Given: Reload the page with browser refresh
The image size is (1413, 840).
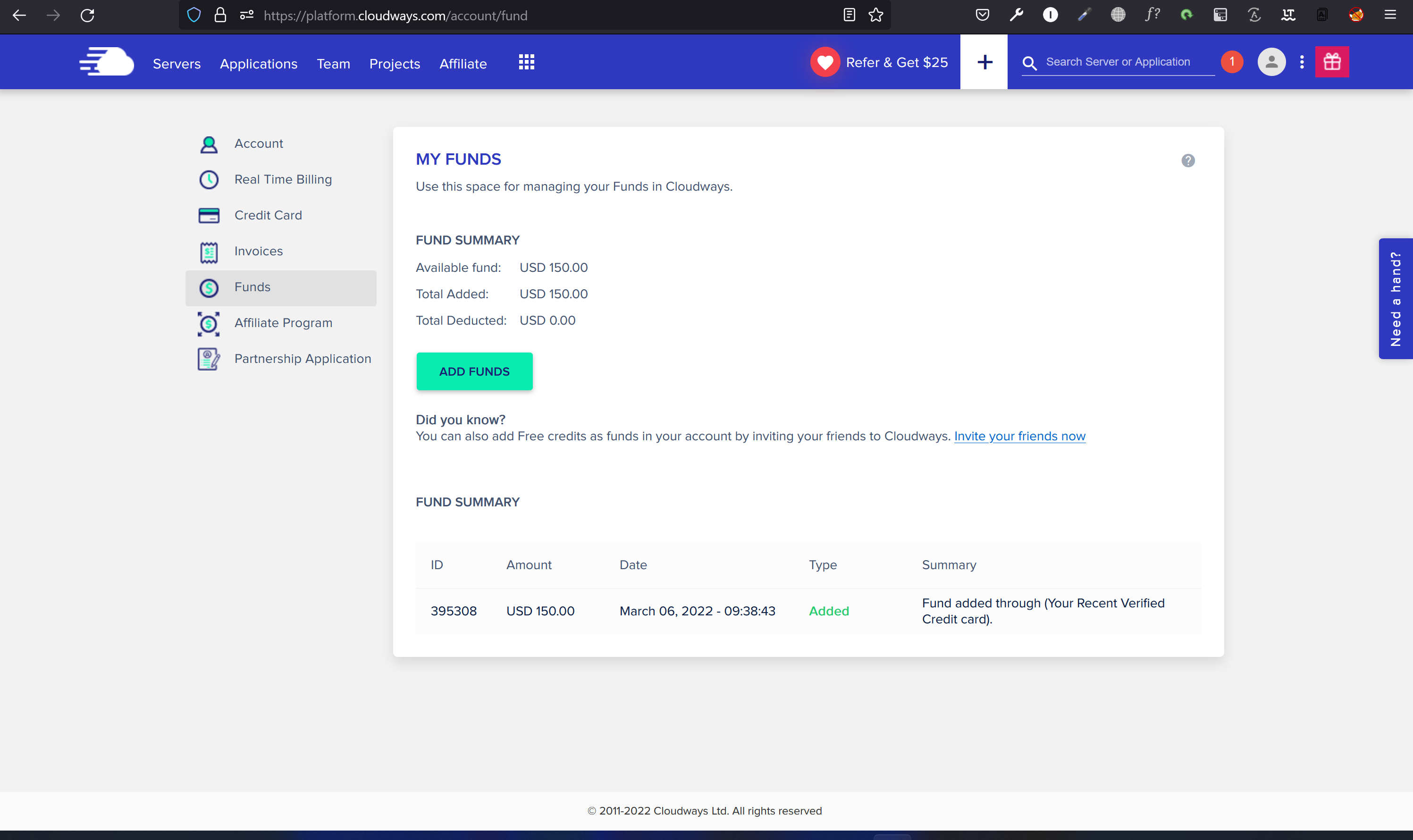Looking at the screenshot, I should pyautogui.click(x=87, y=15).
